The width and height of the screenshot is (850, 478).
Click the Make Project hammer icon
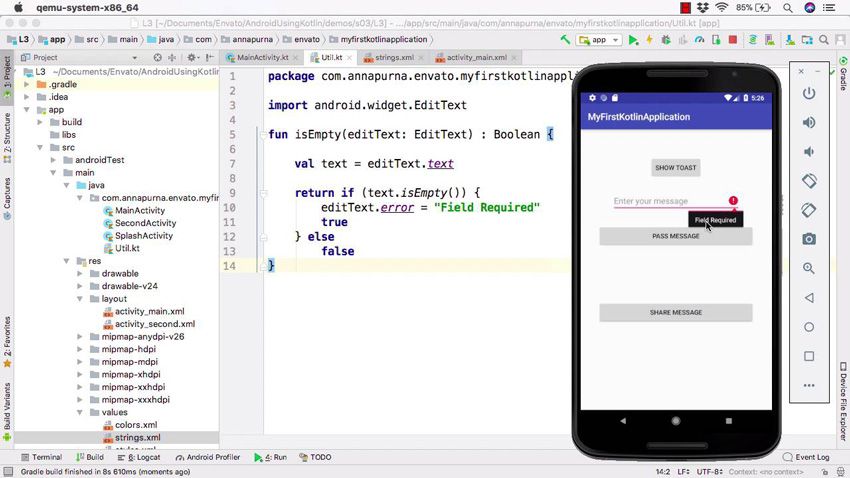point(566,40)
